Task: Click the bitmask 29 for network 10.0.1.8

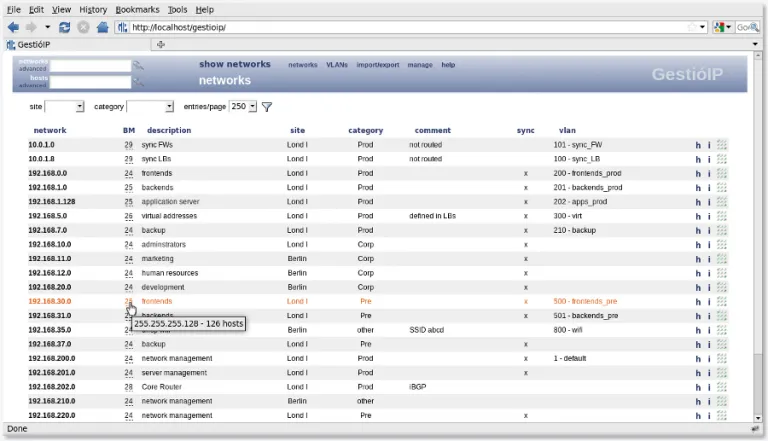Action: point(128,159)
